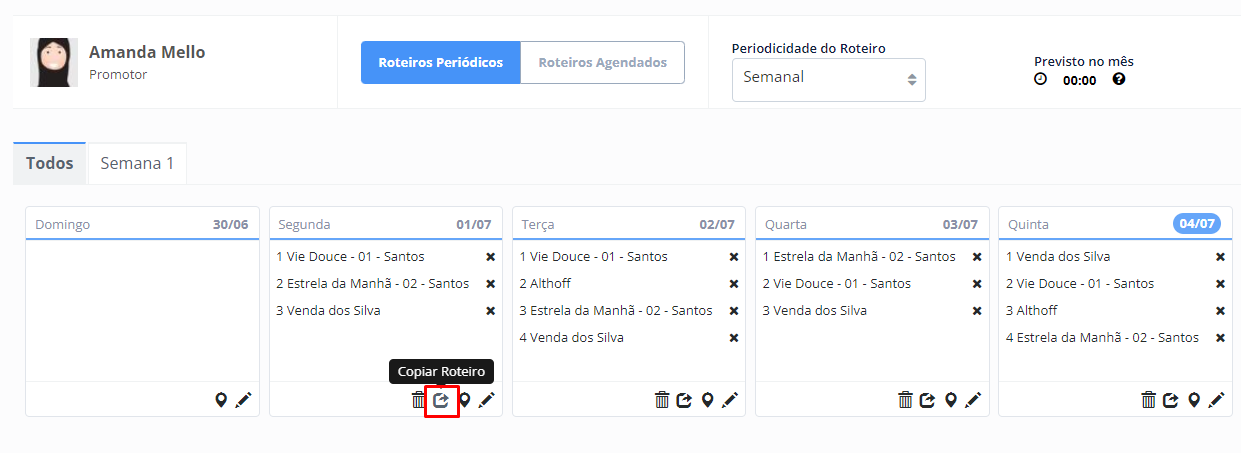The image size is (1241, 453).
Task: Show Quinta route locations map pin
Action: 1193,400
